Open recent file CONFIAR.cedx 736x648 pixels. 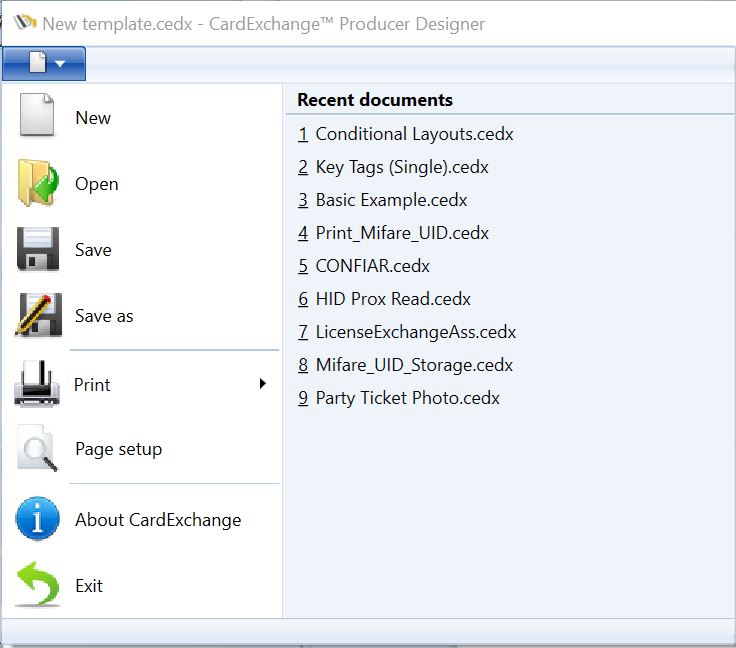[x=364, y=266]
